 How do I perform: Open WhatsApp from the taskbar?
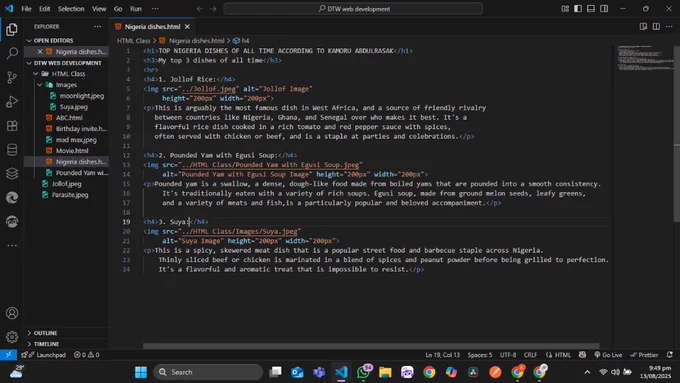pyautogui.click(x=363, y=372)
